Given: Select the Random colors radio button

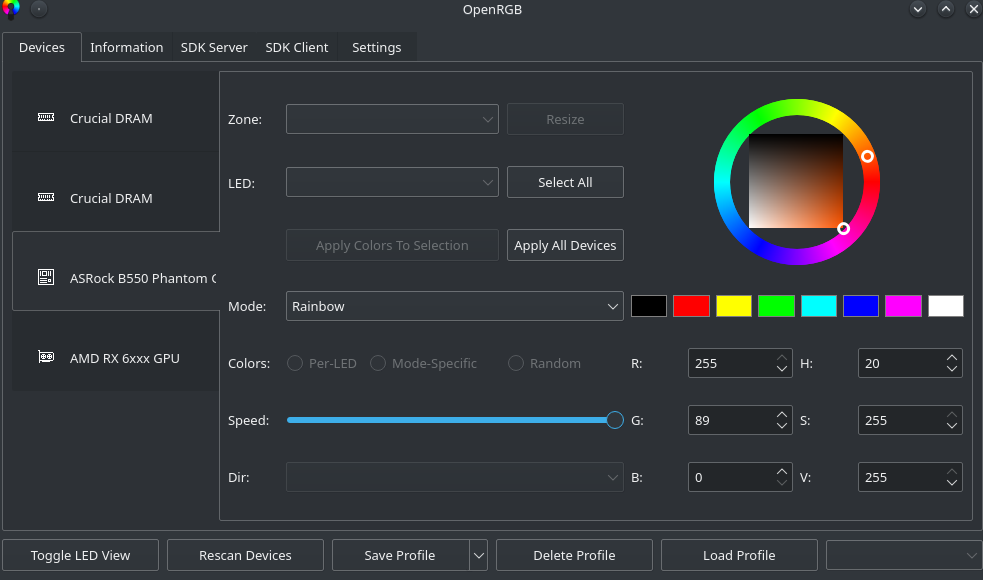Looking at the screenshot, I should (515, 363).
